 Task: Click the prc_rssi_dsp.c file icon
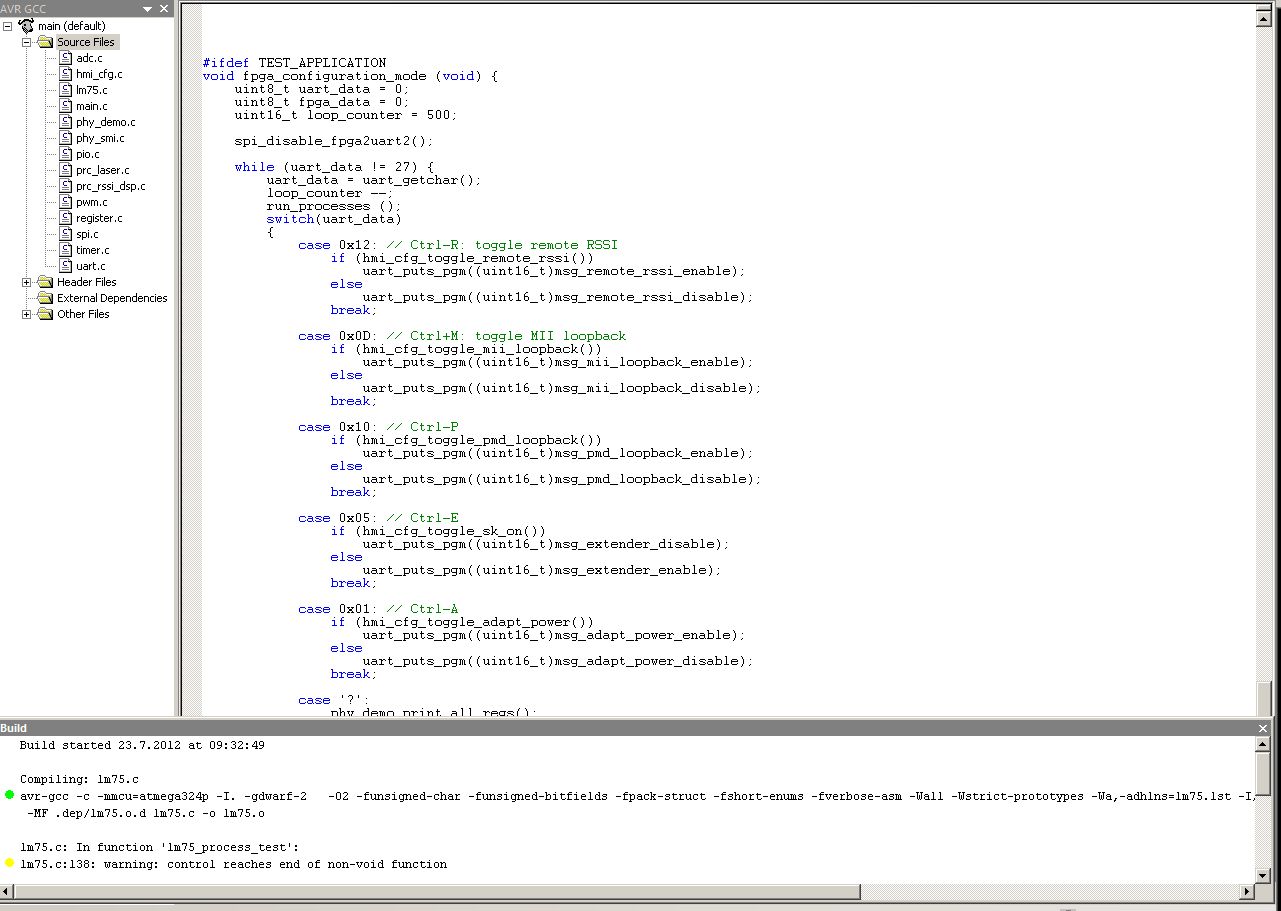point(66,186)
